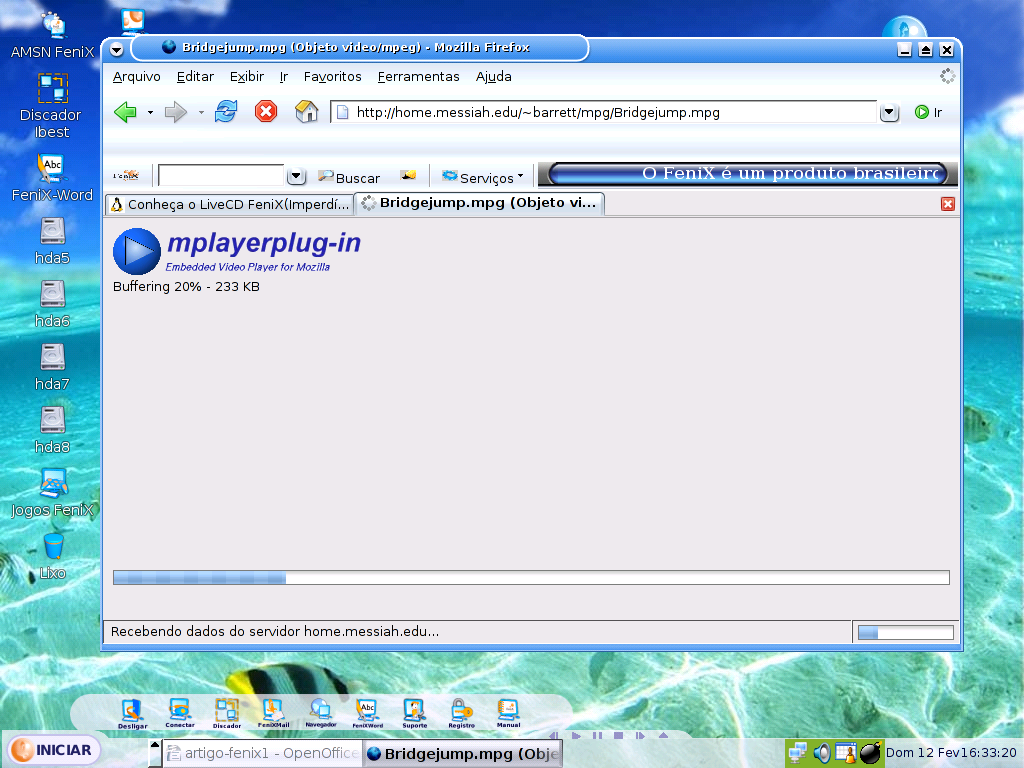The image size is (1024, 768).
Task: Open the Ir menu
Action: pos(284,76)
